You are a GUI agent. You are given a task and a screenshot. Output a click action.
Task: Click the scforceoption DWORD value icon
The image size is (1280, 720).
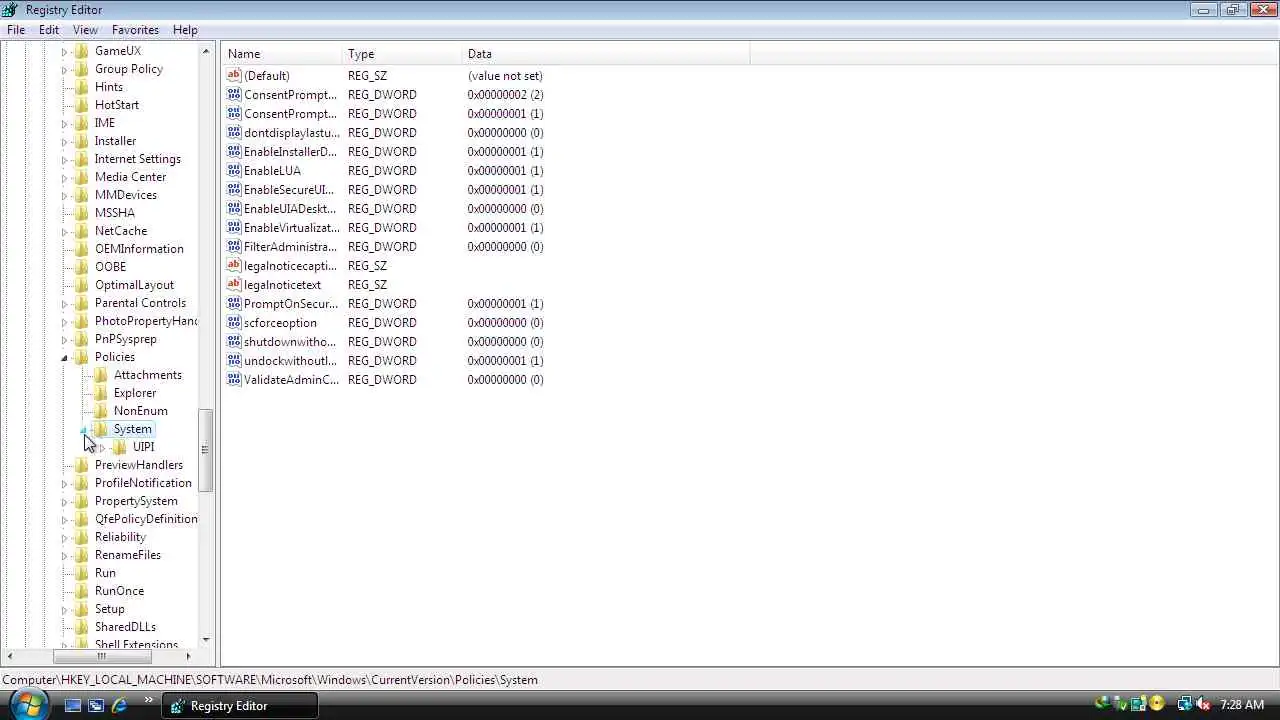[x=234, y=323]
